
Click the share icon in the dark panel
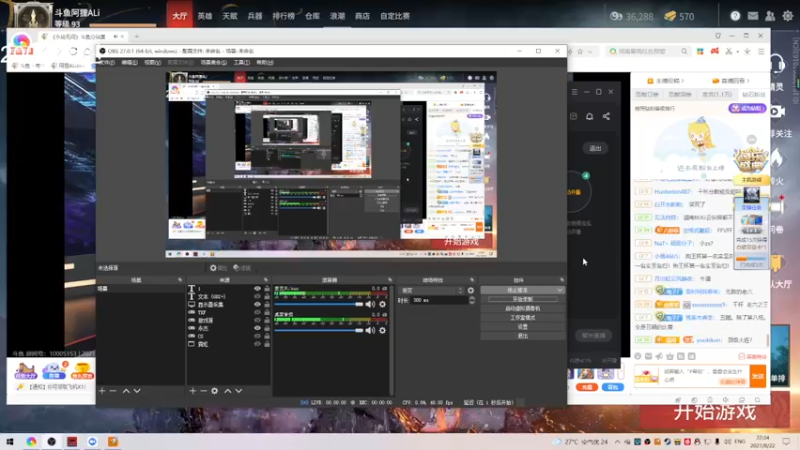[606, 116]
